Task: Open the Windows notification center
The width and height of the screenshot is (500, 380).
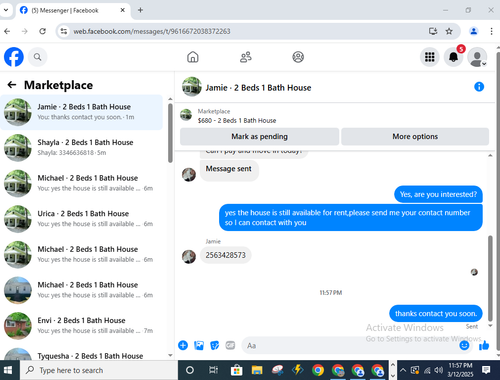Action: click(x=486, y=370)
